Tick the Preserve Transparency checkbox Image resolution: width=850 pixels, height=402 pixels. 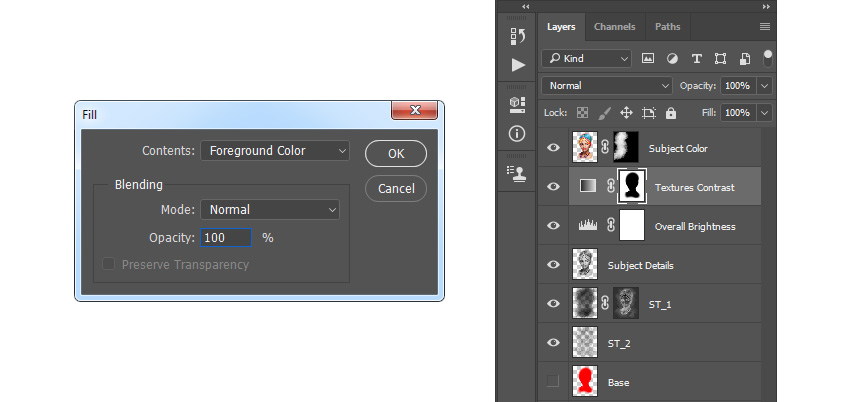pos(108,264)
